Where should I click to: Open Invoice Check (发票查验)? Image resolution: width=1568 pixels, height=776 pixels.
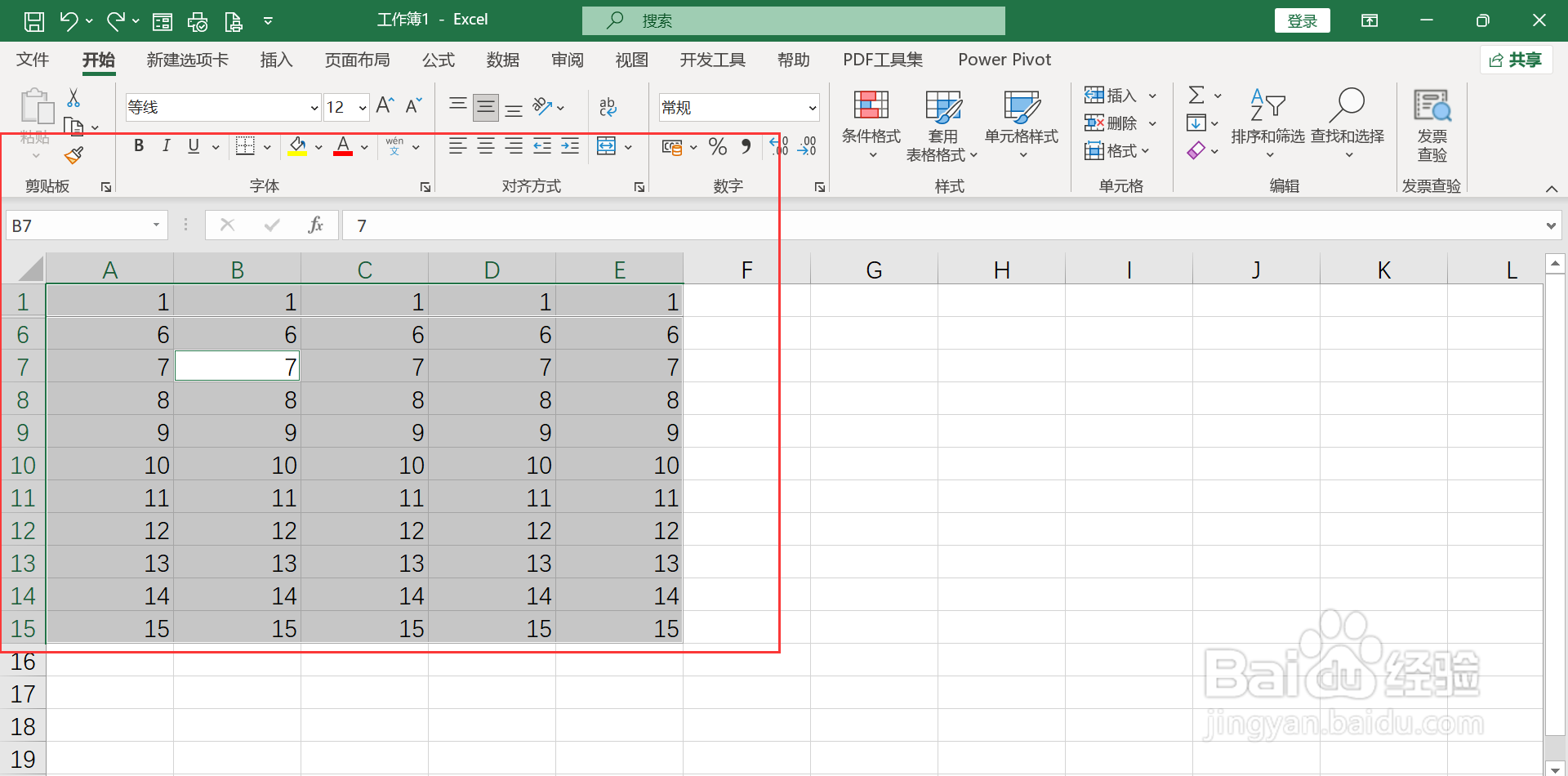coord(1432,126)
